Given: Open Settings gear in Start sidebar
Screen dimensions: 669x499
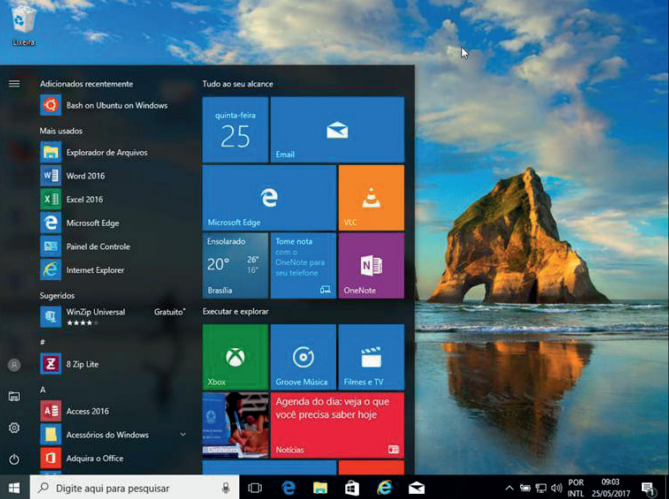Looking at the screenshot, I should (x=14, y=428).
